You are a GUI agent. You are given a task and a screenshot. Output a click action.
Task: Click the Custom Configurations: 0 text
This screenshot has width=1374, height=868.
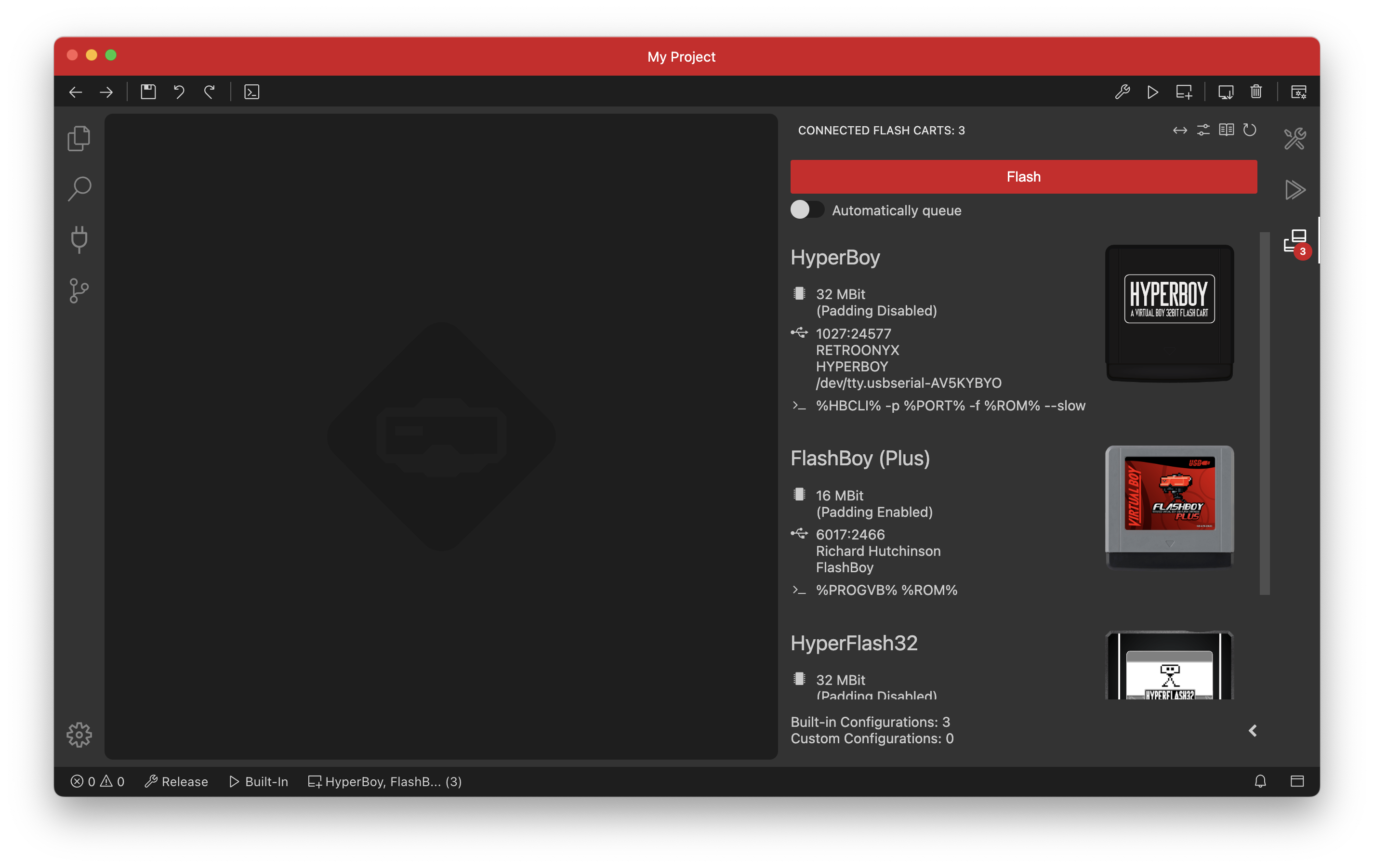(x=872, y=738)
